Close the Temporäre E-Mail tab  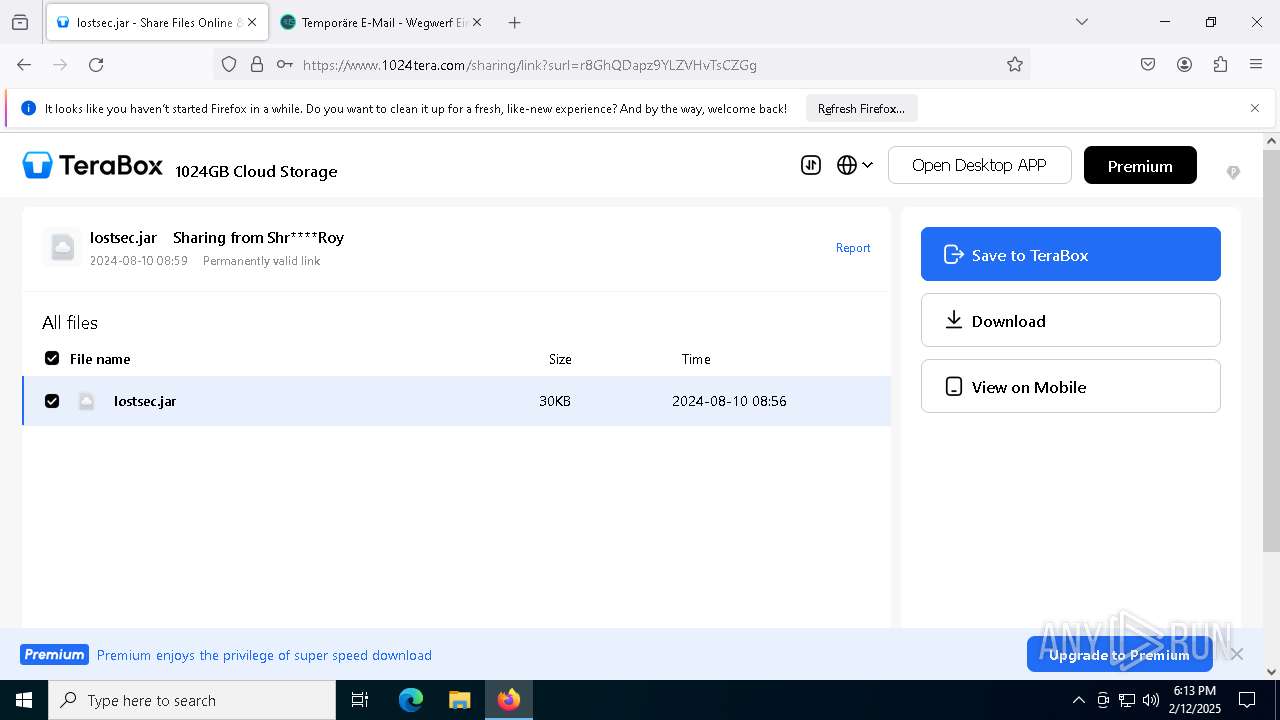click(x=476, y=22)
